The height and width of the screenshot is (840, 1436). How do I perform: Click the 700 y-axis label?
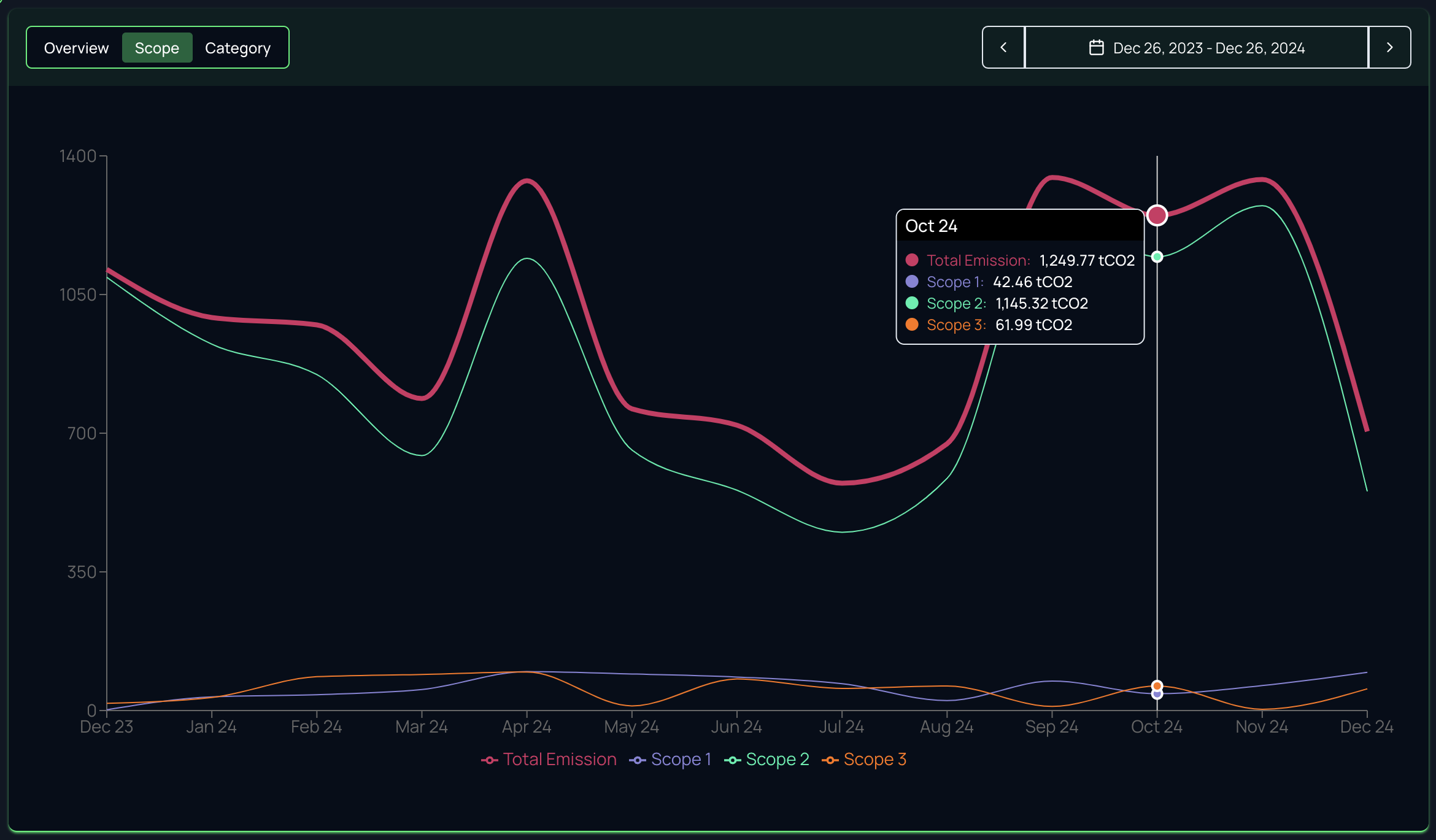coord(82,433)
